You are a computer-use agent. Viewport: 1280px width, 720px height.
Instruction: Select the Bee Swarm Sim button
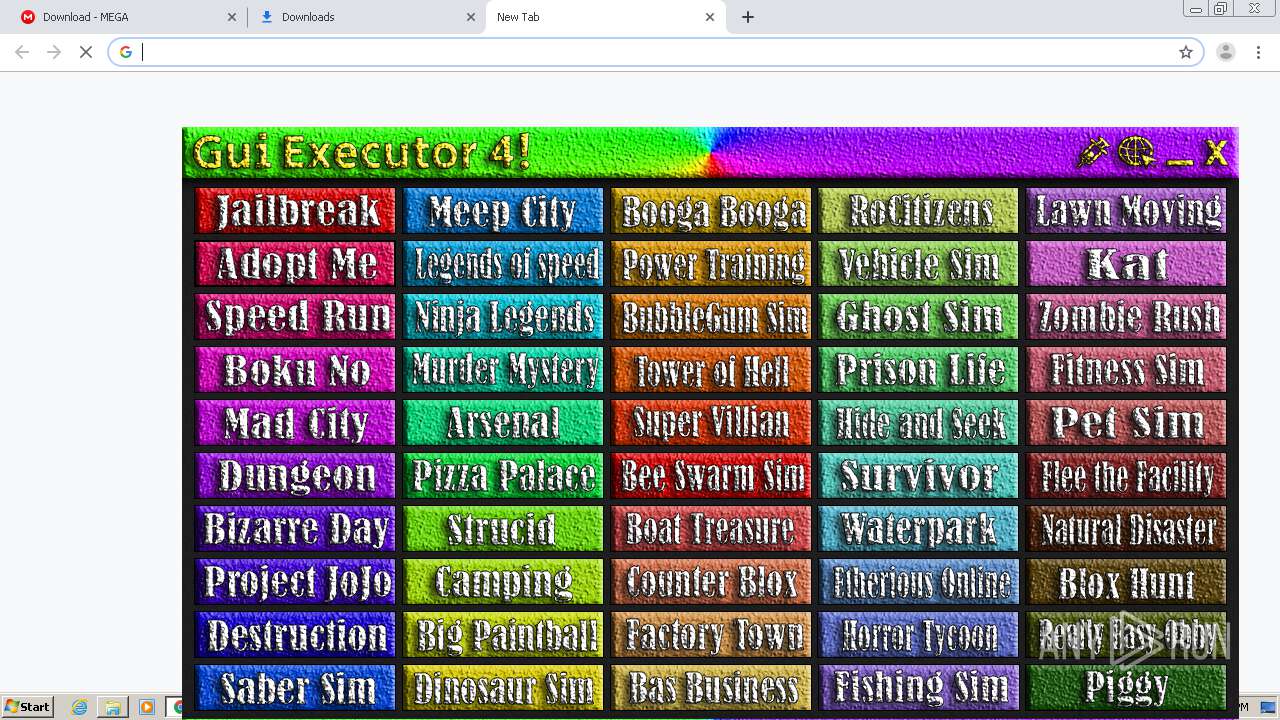click(x=712, y=476)
